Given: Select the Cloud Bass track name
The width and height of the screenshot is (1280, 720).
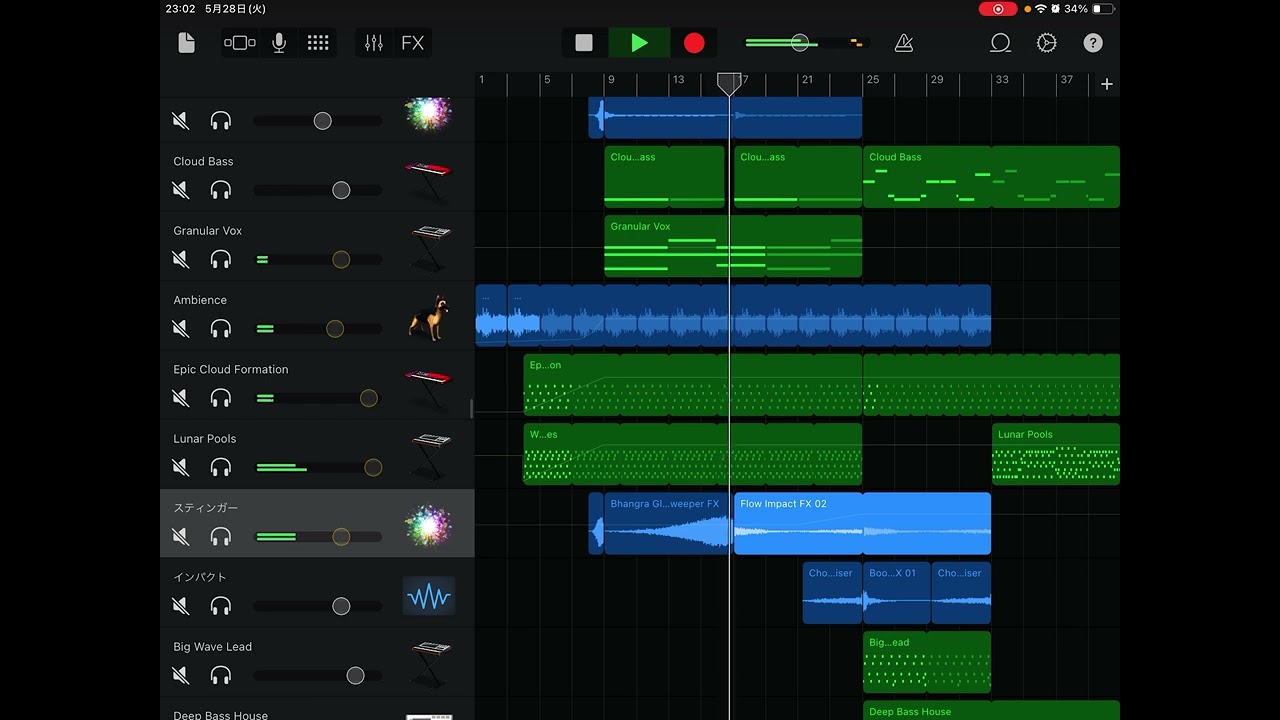Looking at the screenshot, I should tap(203, 161).
